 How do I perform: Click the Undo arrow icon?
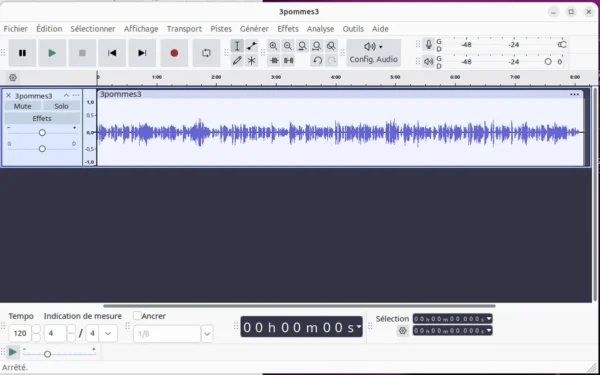[317, 60]
